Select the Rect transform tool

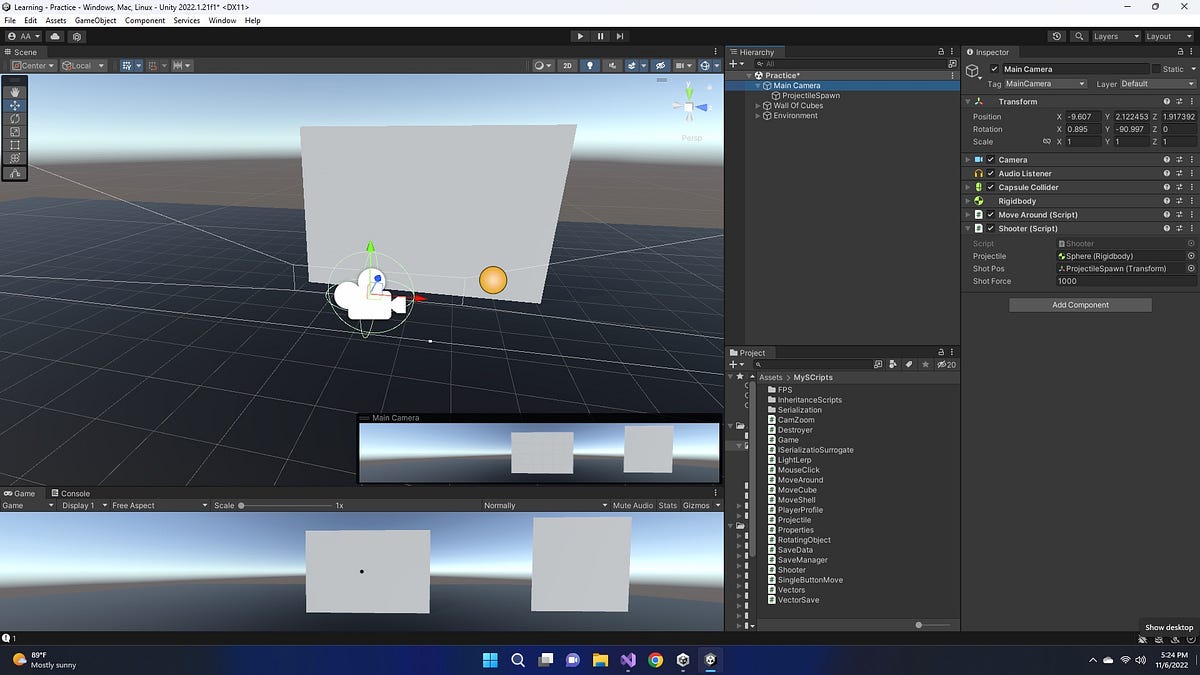coord(14,145)
